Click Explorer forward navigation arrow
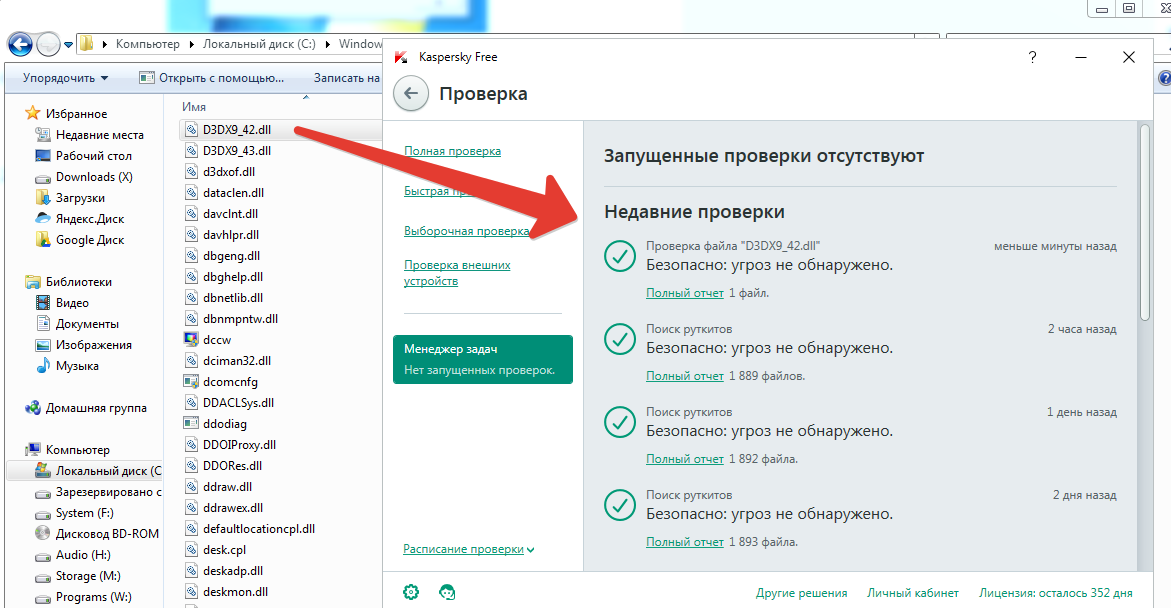The height and width of the screenshot is (608, 1171). click(x=49, y=45)
